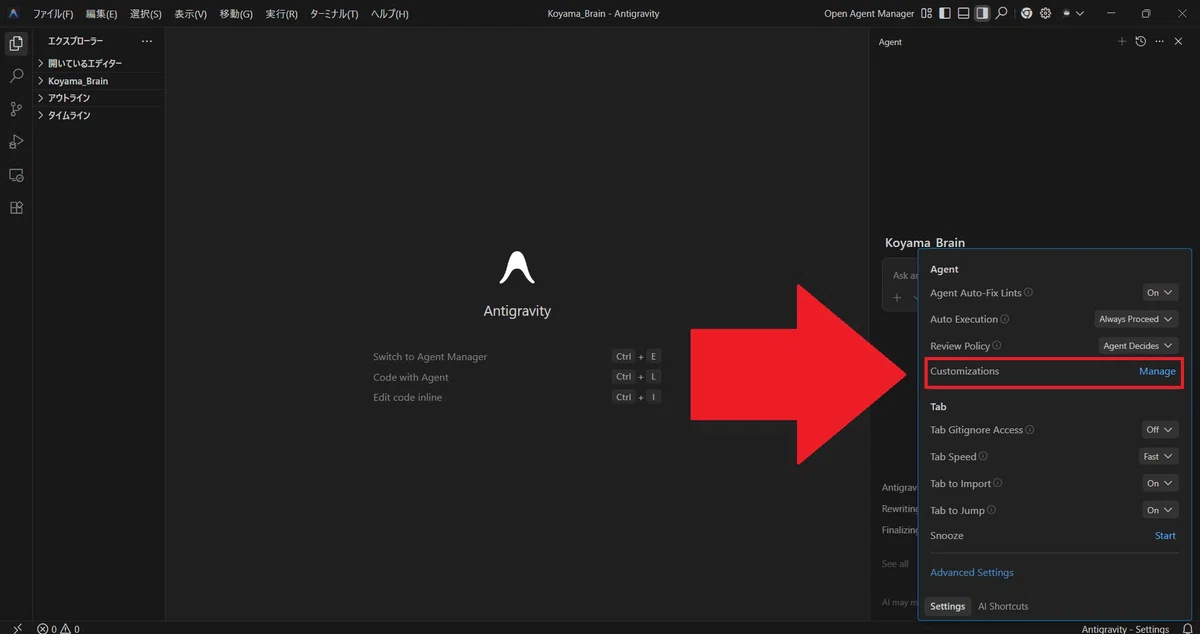
Task: Toggle bottom panel layout icon
Action: pyautogui.click(x=963, y=14)
